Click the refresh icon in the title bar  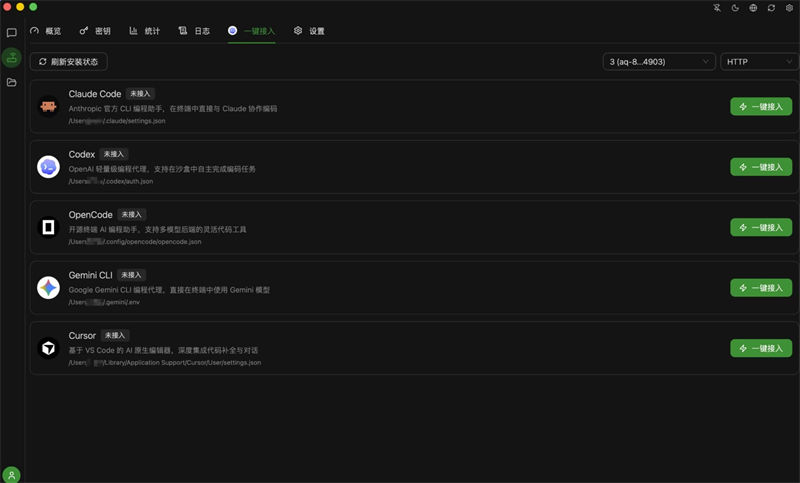click(770, 8)
